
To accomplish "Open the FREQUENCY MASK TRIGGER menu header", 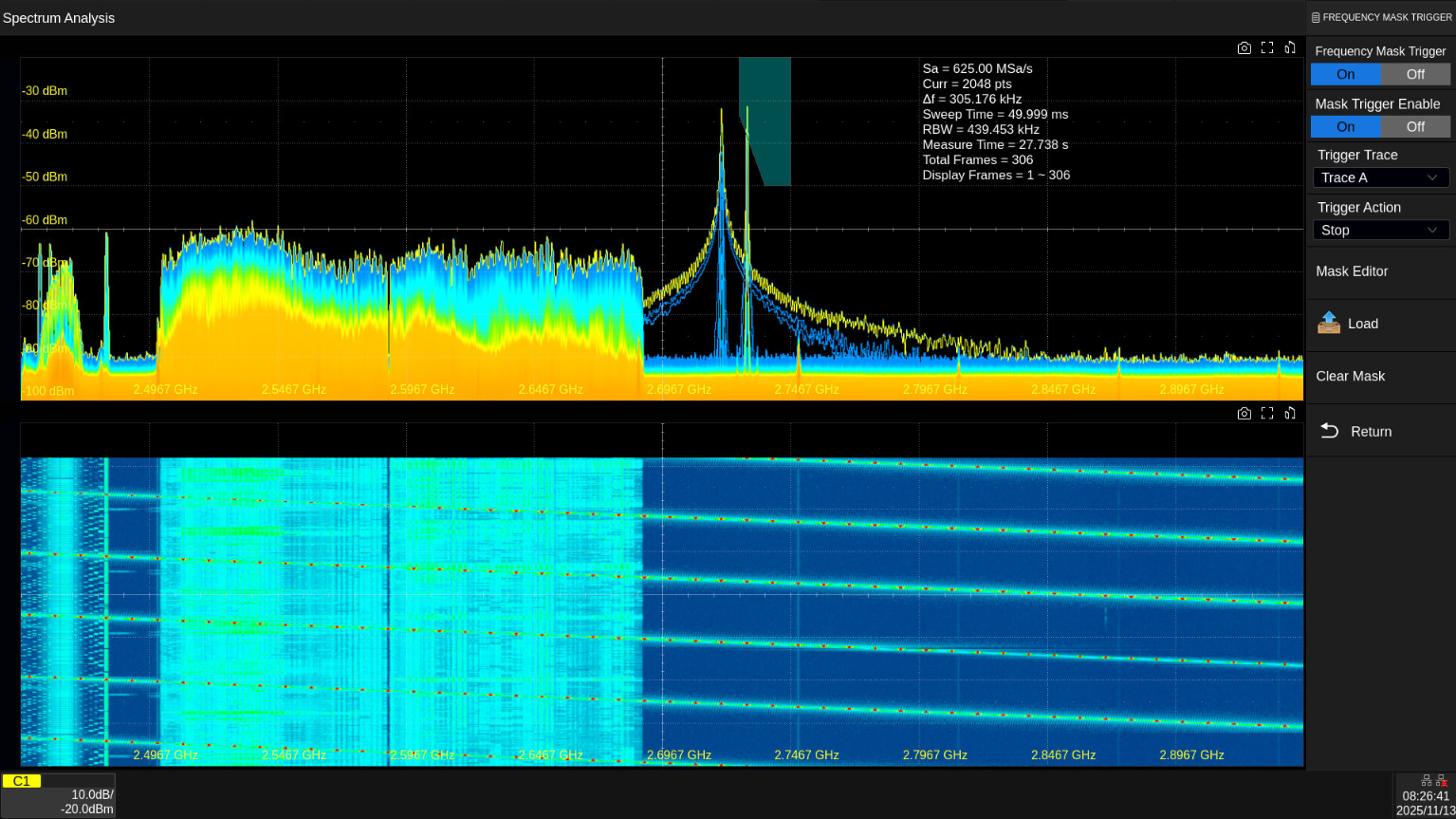I will pyautogui.click(x=1381, y=17).
